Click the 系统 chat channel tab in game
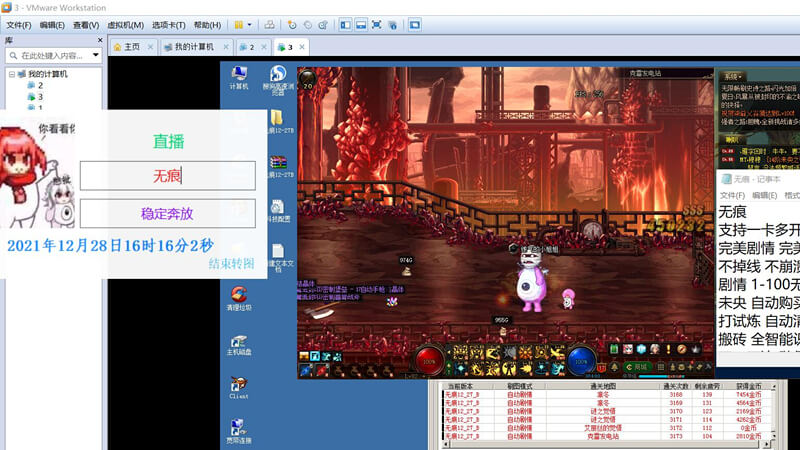Image resolution: width=800 pixels, height=450 pixels. (x=733, y=77)
